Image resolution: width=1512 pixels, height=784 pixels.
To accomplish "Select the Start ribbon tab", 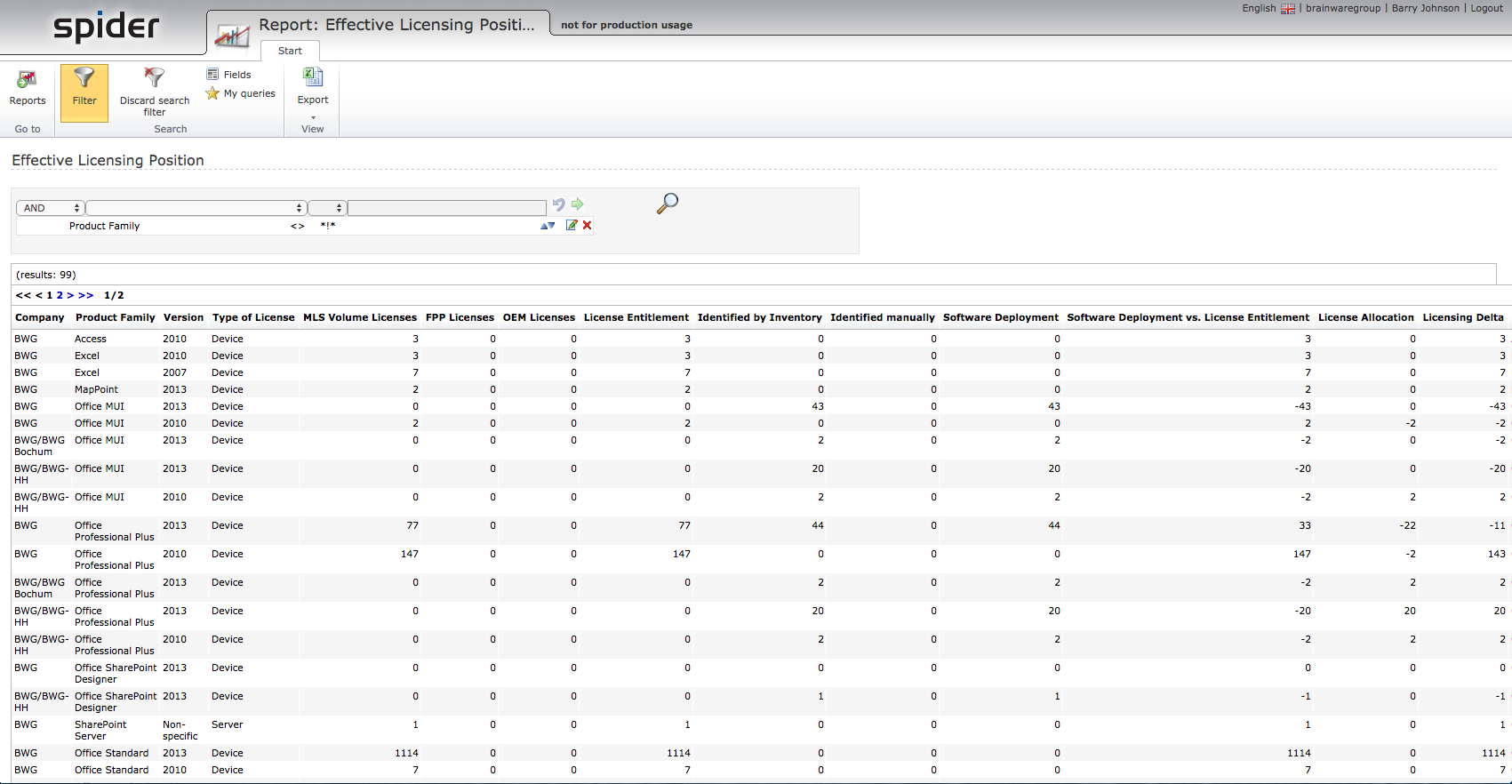I will click(290, 51).
